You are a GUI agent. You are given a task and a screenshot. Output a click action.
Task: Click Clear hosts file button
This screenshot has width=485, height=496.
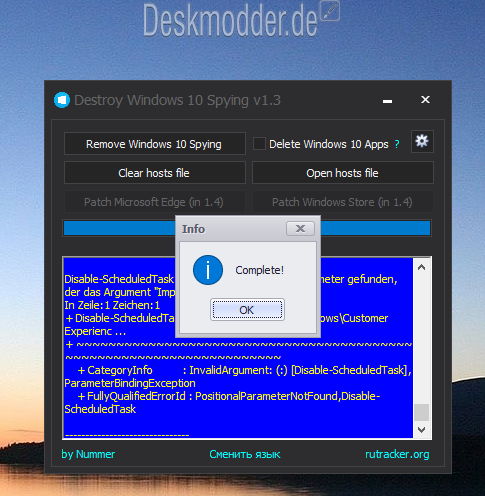[155, 173]
